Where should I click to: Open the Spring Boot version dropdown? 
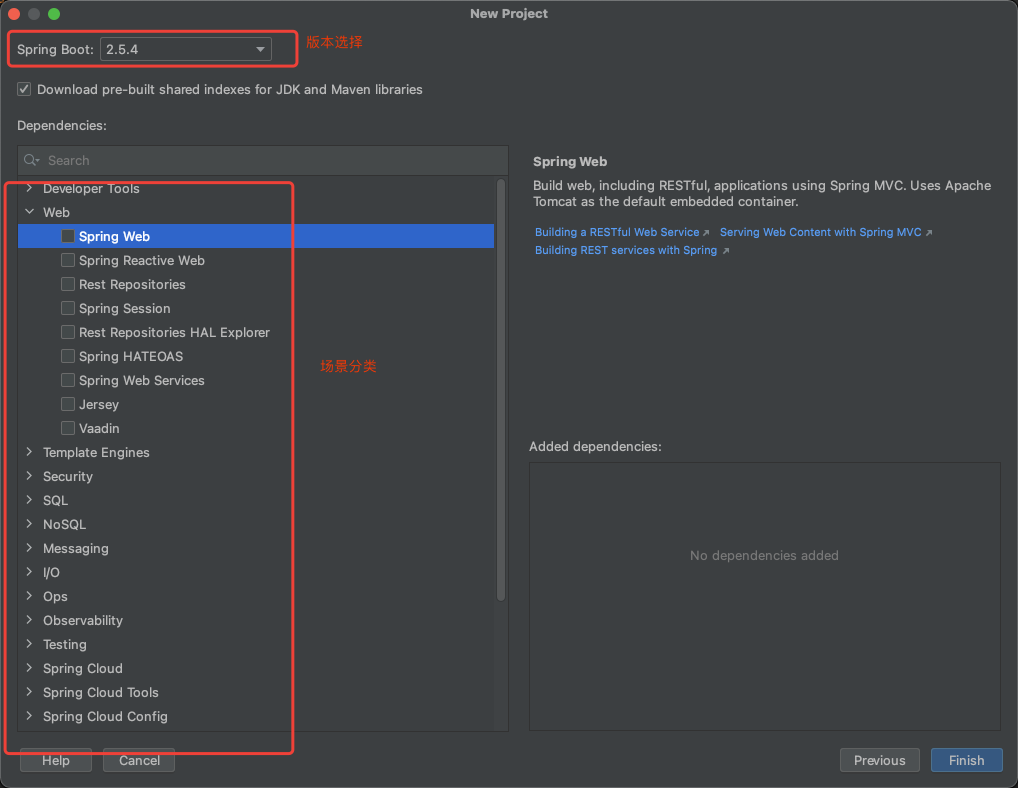186,49
